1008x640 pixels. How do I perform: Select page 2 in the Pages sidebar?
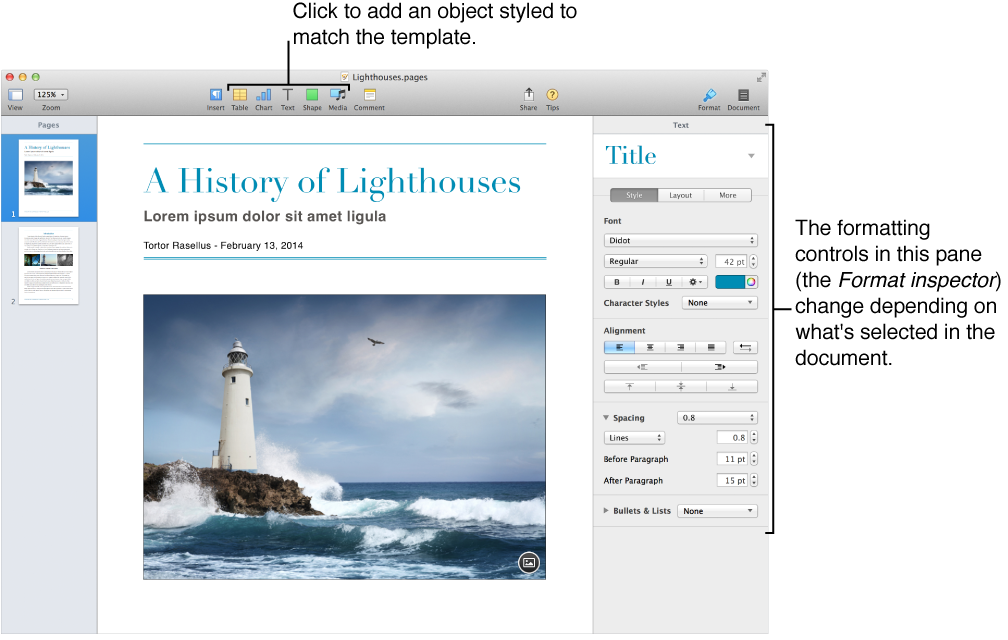pyautogui.click(x=48, y=266)
